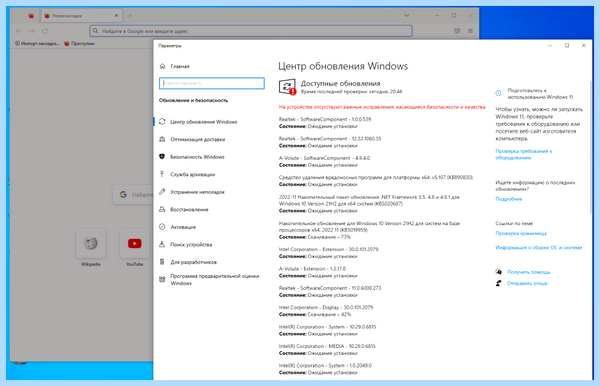Viewport: 600px width, 386px height.
Task: Click the Получить помощь chat icon
Action: pyautogui.click(x=499, y=272)
